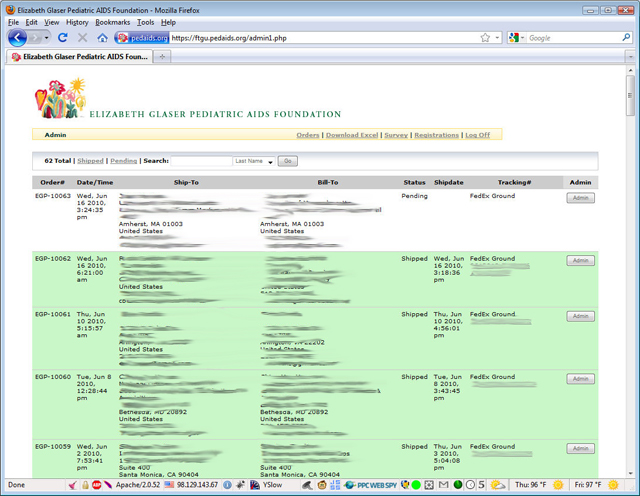Click Admin button for order EGP-10060

580,379
